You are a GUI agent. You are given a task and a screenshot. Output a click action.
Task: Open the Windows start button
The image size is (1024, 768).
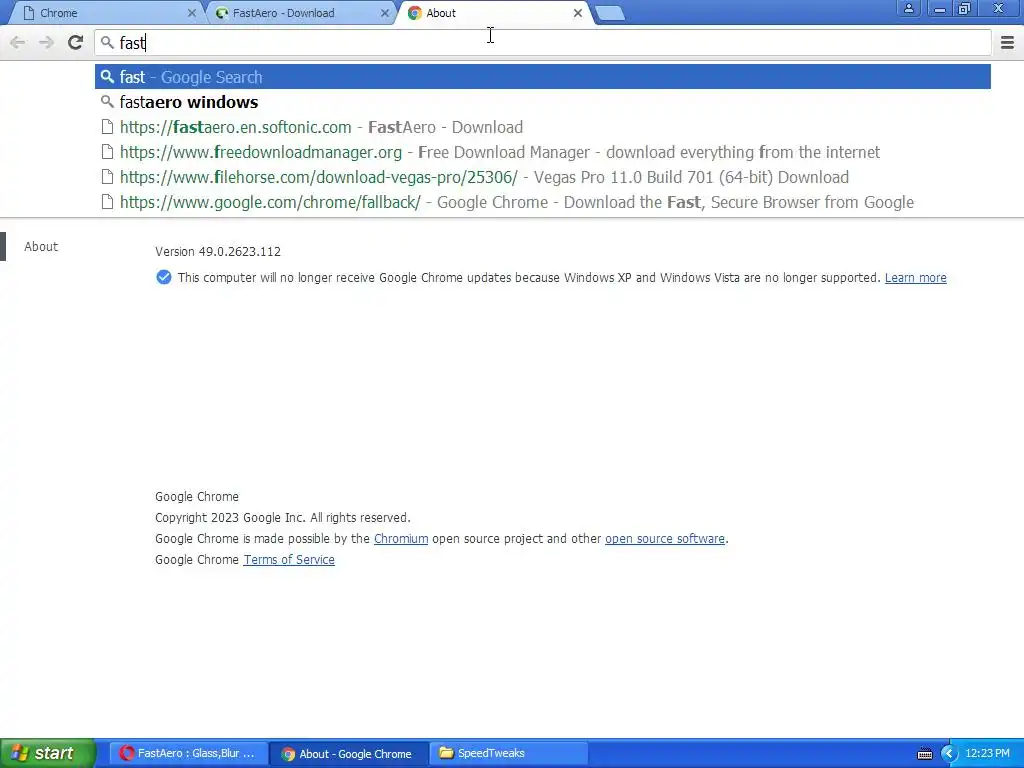pyautogui.click(x=48, y=753)
